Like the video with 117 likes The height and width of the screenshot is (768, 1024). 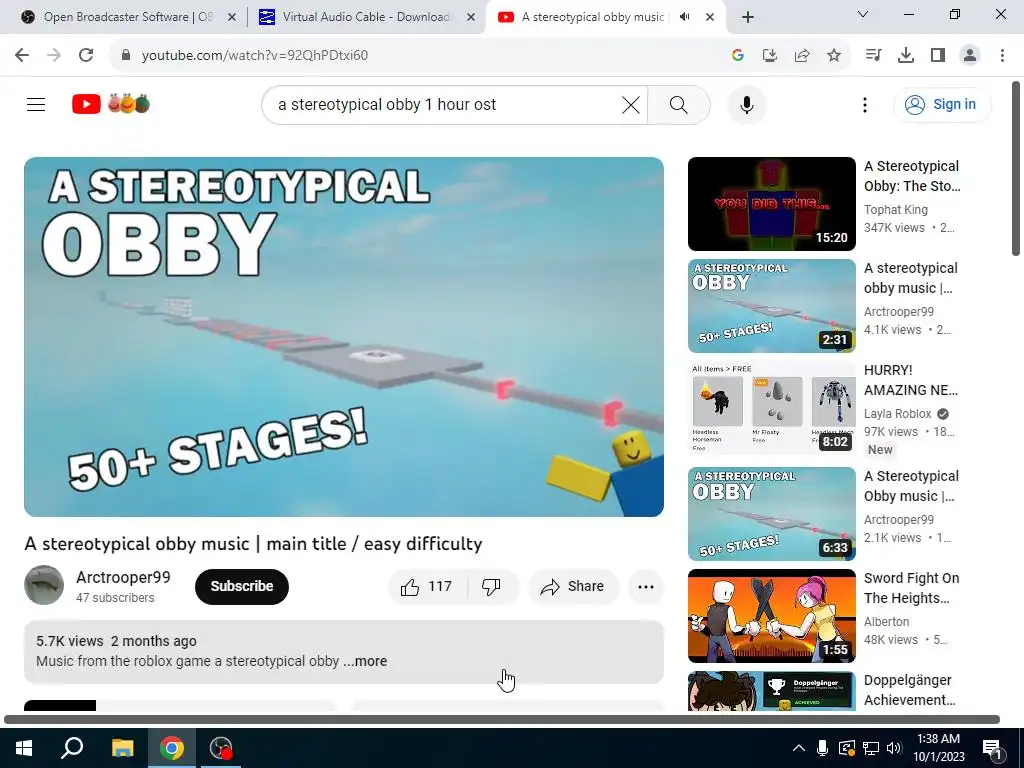click(427, 586)
